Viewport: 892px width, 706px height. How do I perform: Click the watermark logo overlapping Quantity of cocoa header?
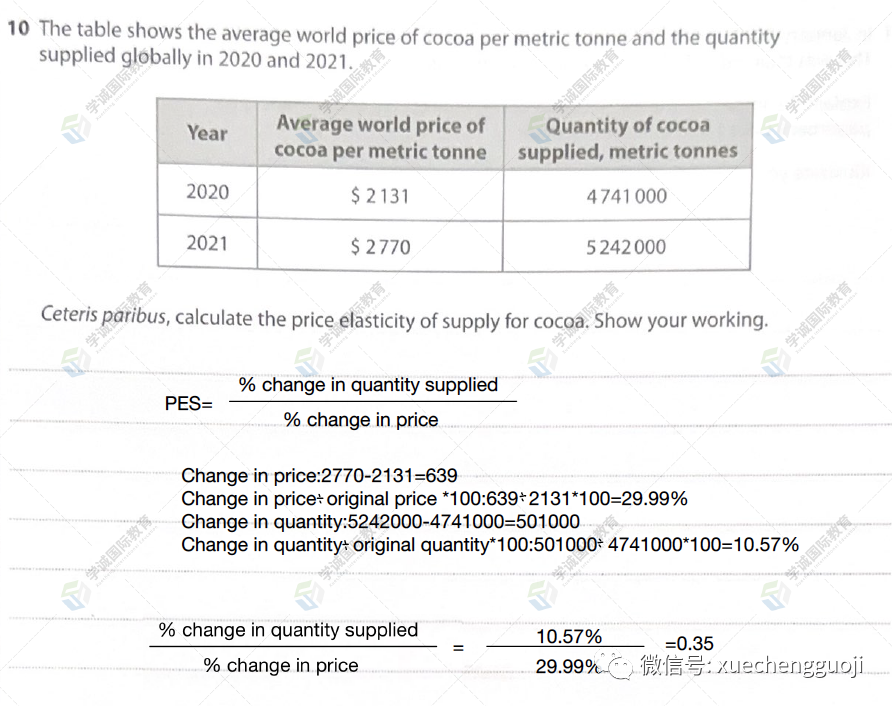[x=539, y=129]
